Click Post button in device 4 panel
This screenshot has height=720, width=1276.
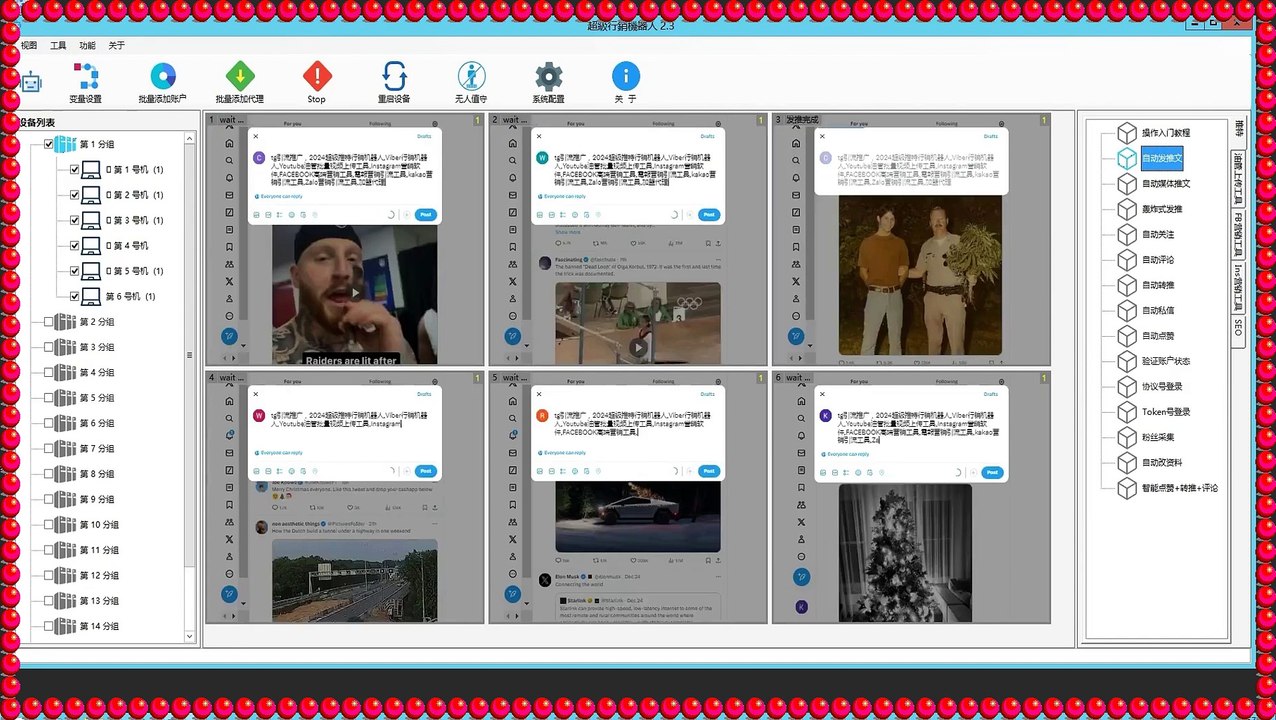pyautogui.click(x=426, y=471)
